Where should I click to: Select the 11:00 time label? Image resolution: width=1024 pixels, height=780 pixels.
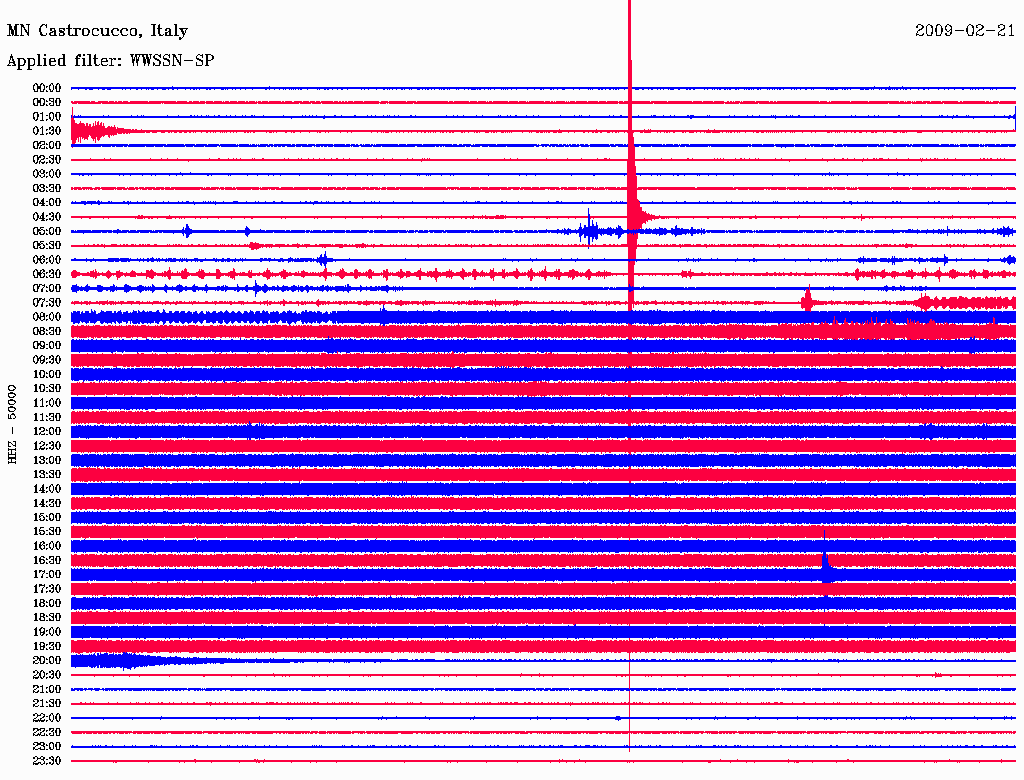[x=47, y=403]
